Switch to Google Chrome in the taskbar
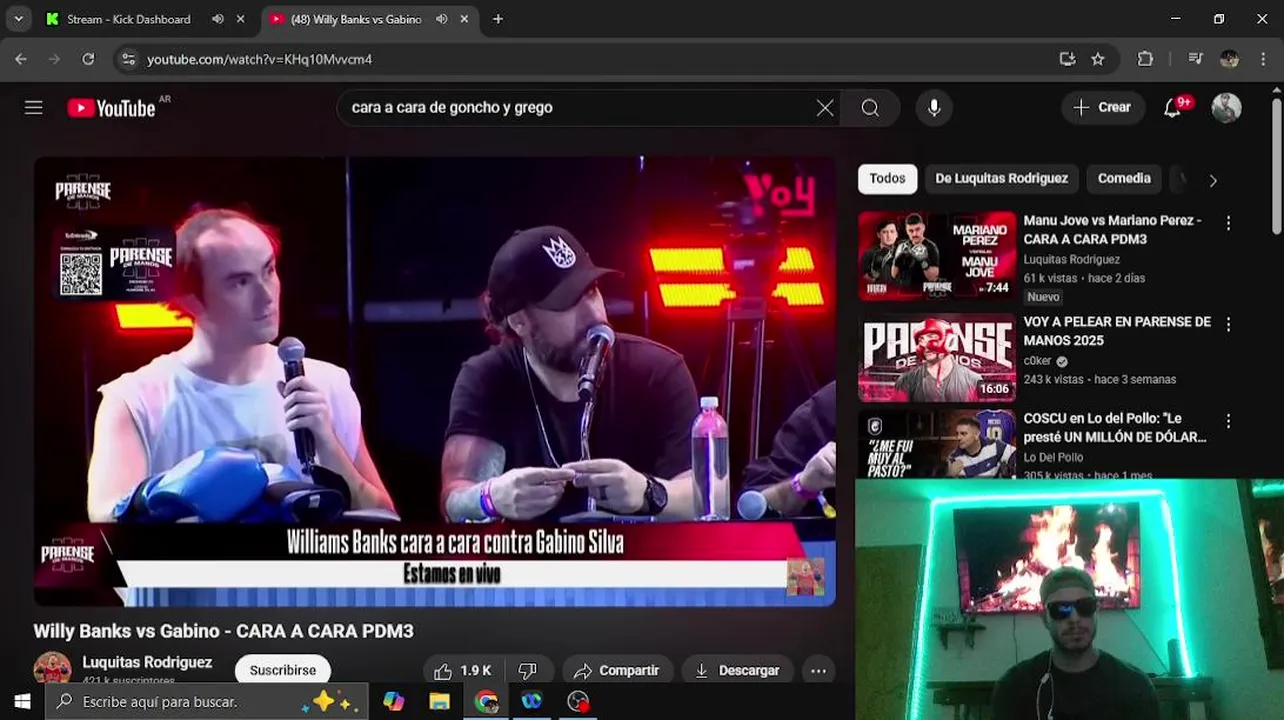 (x=487, y=701)
